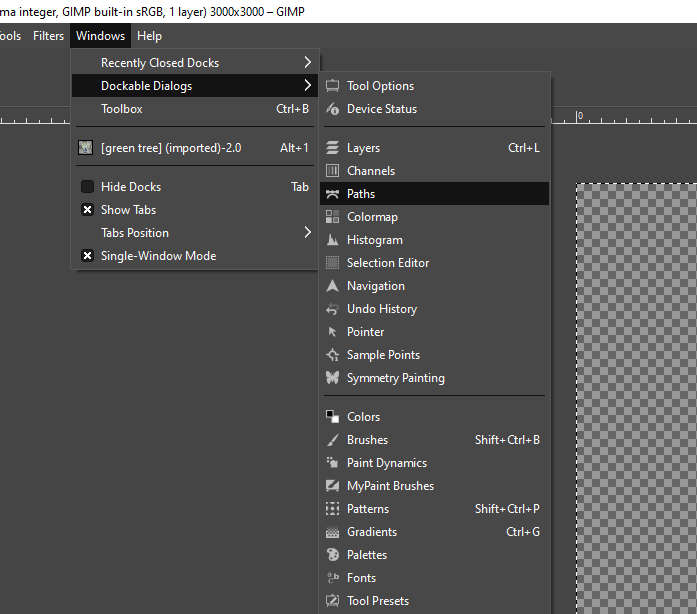The image size is (697, 614).
Task: Open the Help menu
Action: point(149,36)
